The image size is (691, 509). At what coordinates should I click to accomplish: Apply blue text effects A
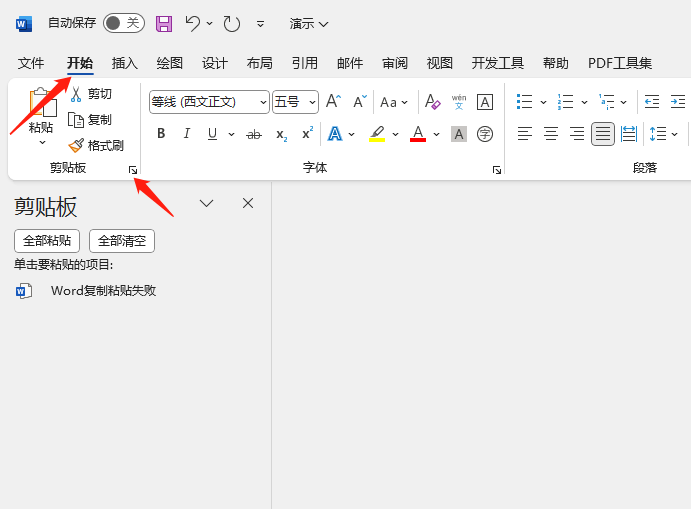tap(335, 134)
